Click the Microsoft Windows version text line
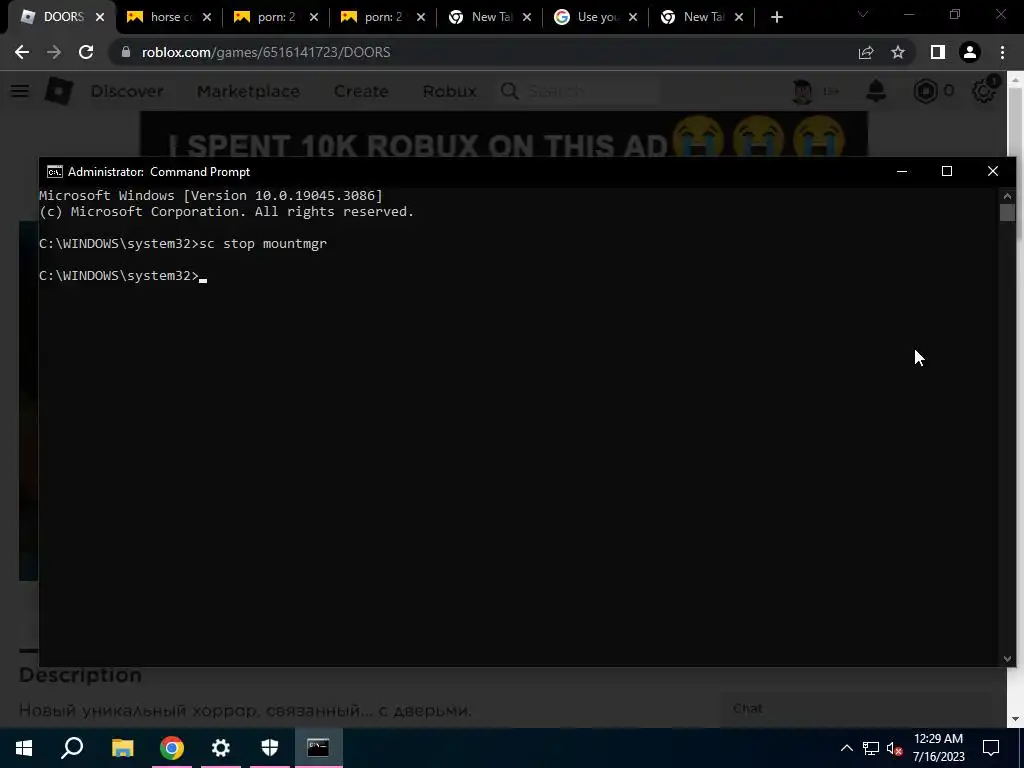This screenshot has width=1024, height=768. point(211,195)
